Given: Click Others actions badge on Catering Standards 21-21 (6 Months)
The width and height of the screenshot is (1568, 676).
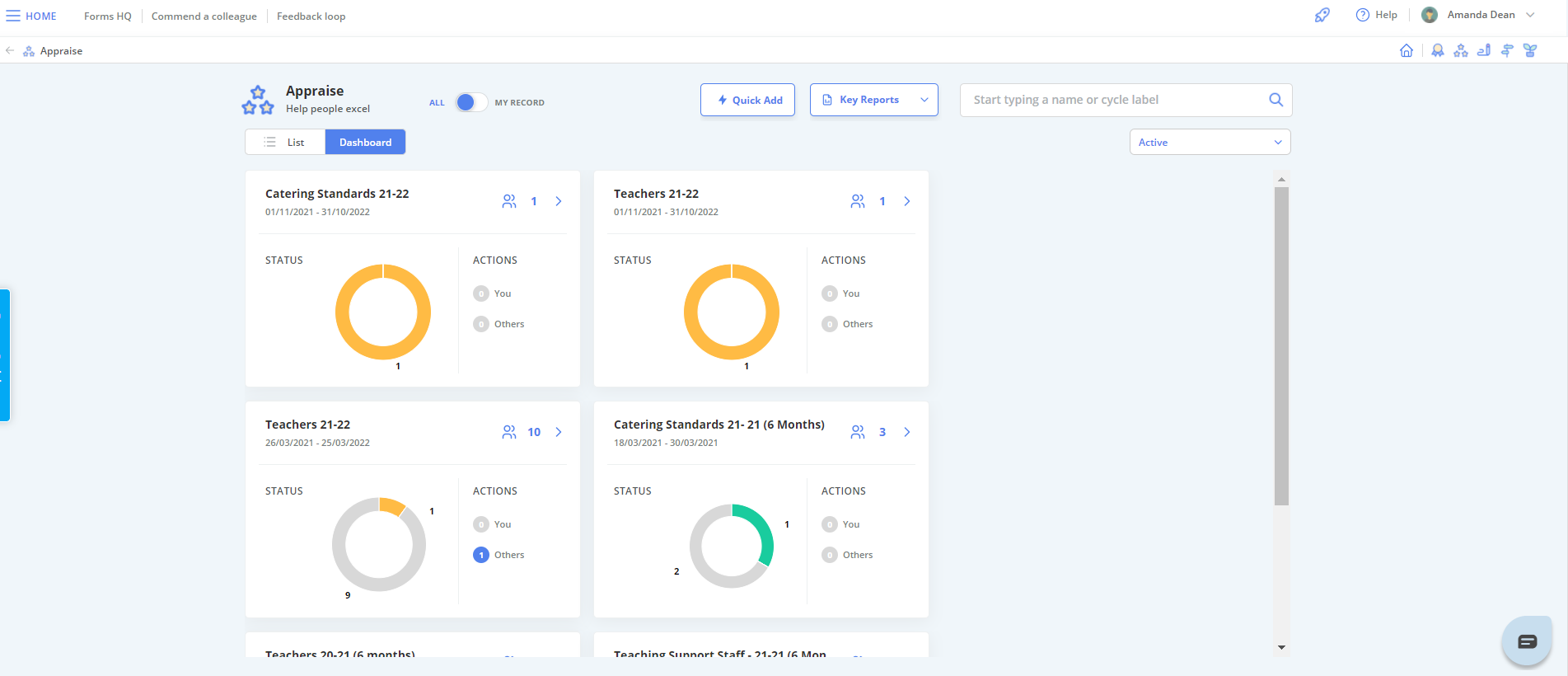Looking at the screenshot, I should (830, 555).
